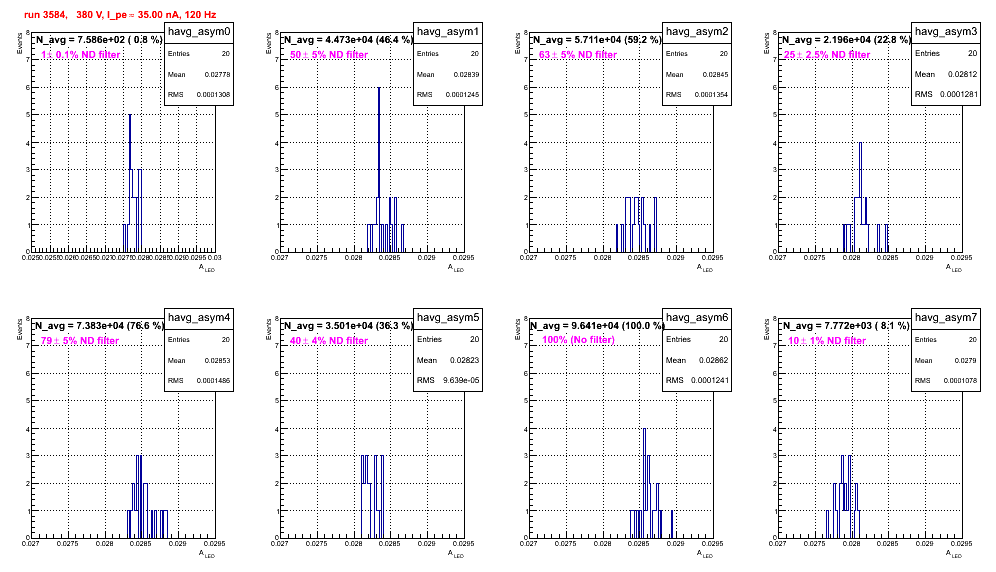Click the Entries row in havg_asym5 box
The width and height of the screenshot is (996, 572).
(x=448, y=339)
